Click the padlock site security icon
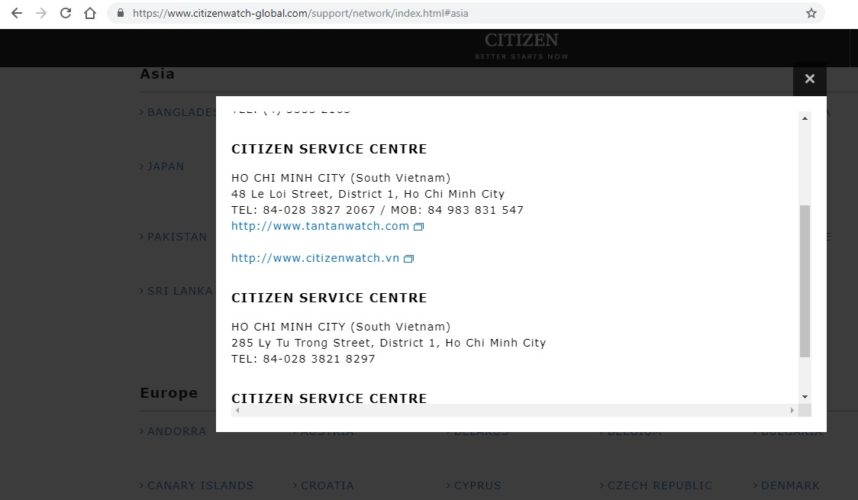 point(121,14)
